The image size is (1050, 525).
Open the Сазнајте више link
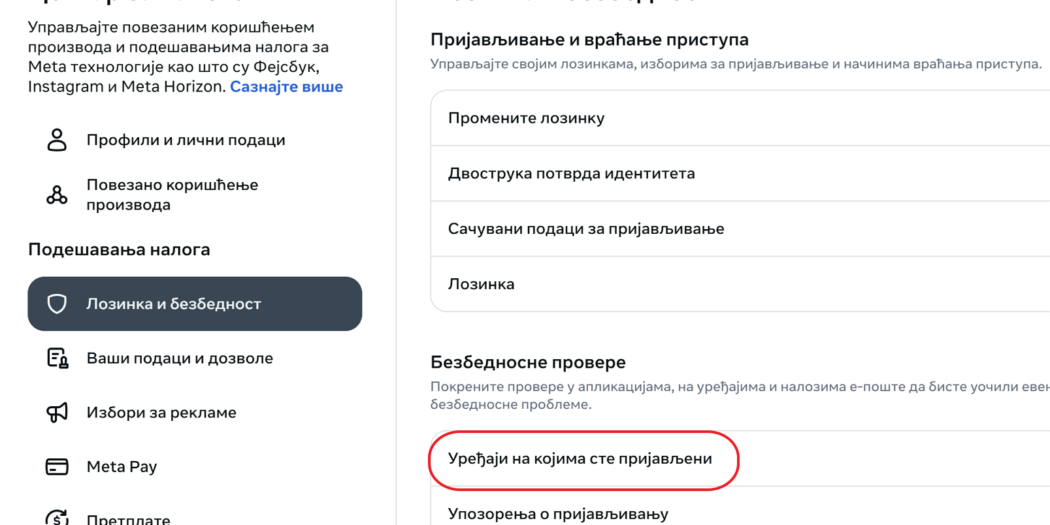click(286, 87)
